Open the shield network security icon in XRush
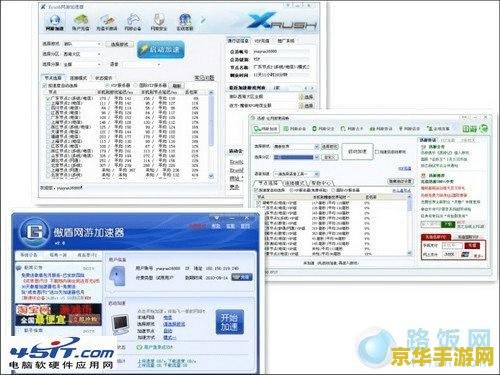500x375 pixels. click(159, 22)
